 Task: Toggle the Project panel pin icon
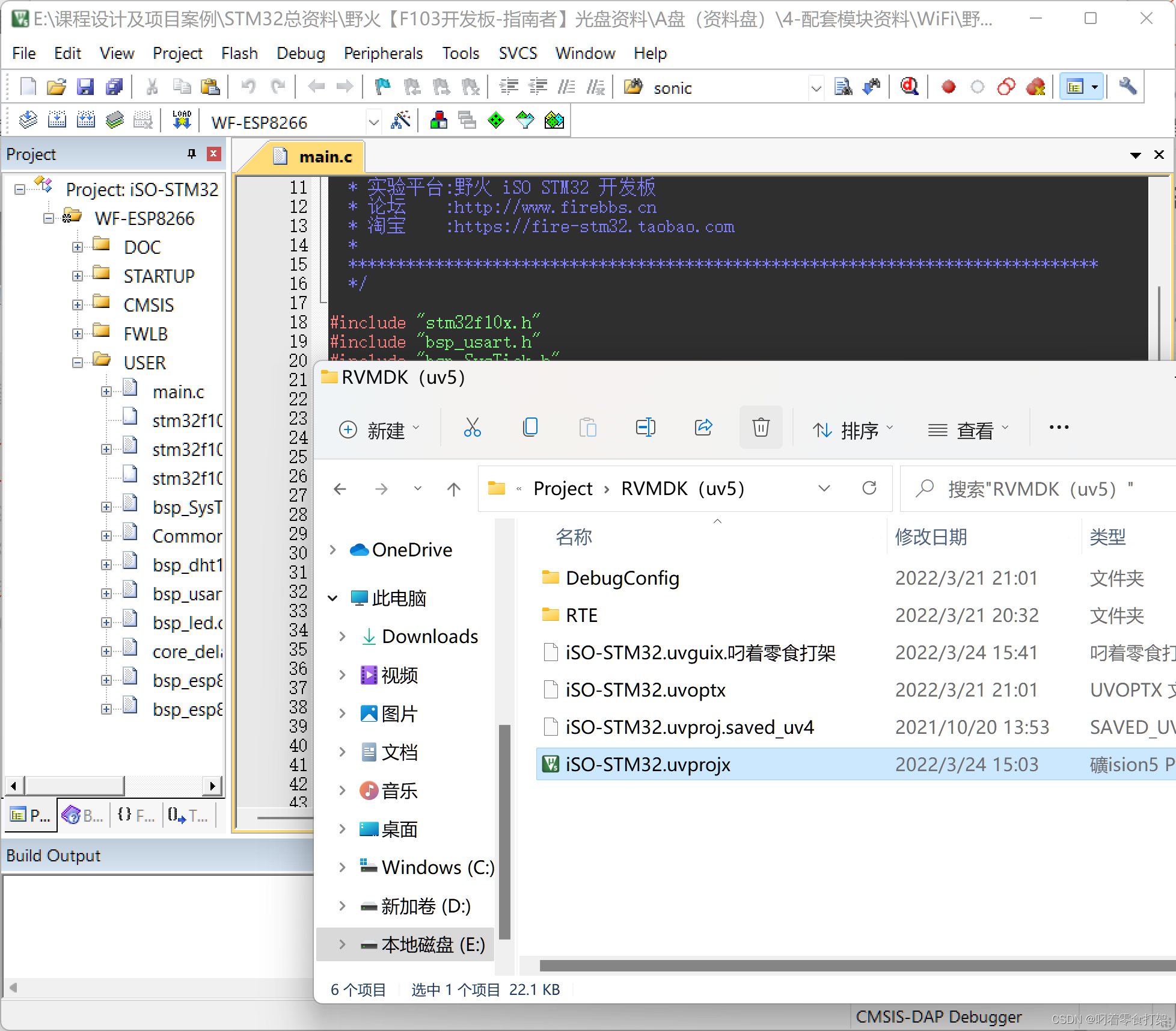(192, 154)
